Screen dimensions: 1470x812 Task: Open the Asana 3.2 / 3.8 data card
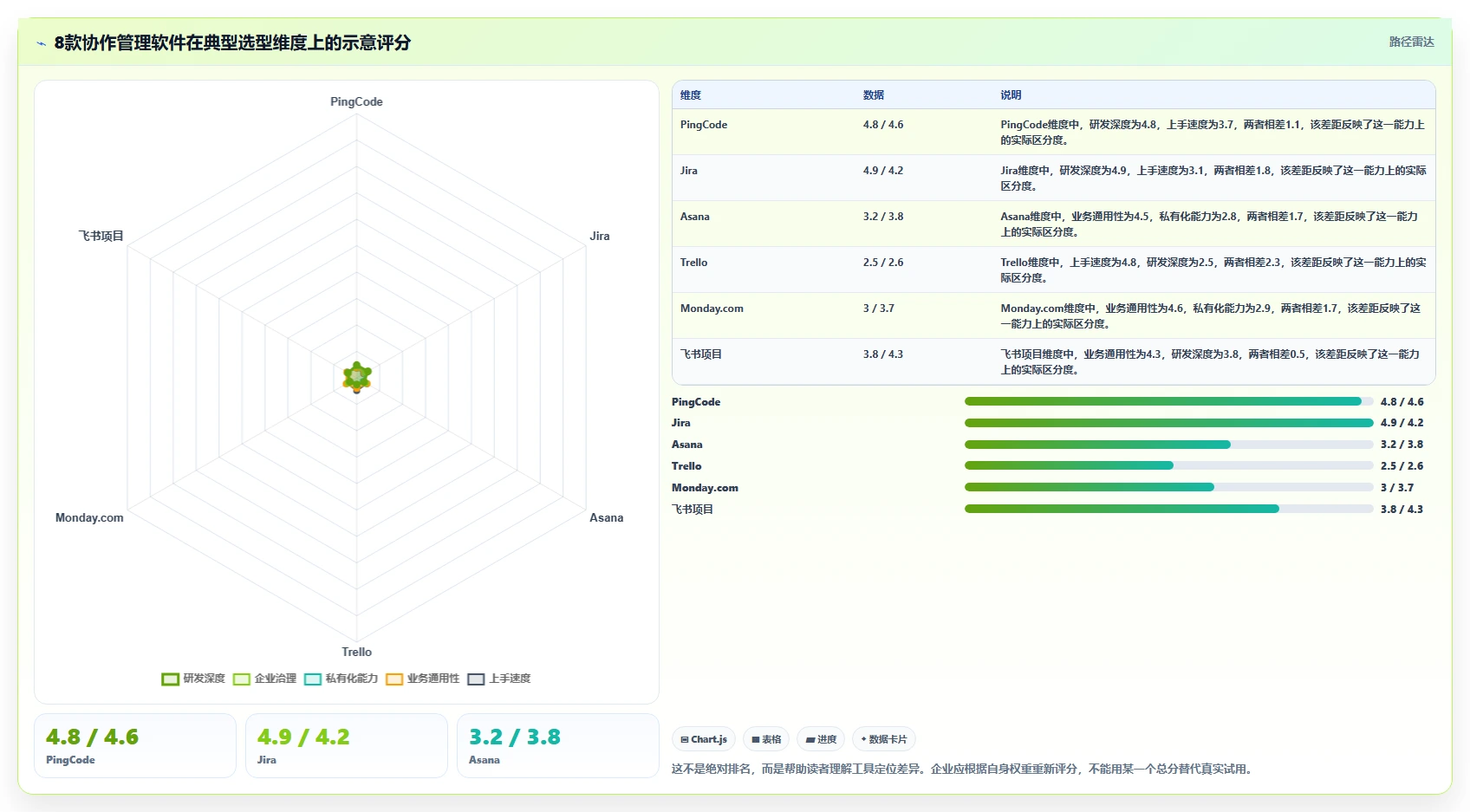pyautogui.click(x=558, y=745)
